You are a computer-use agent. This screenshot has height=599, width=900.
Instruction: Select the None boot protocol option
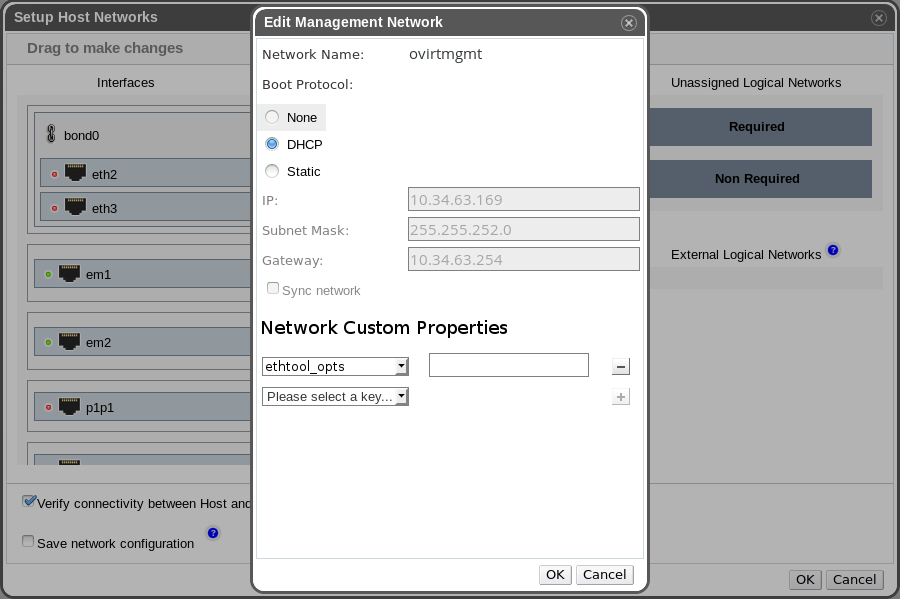(272, 117)
